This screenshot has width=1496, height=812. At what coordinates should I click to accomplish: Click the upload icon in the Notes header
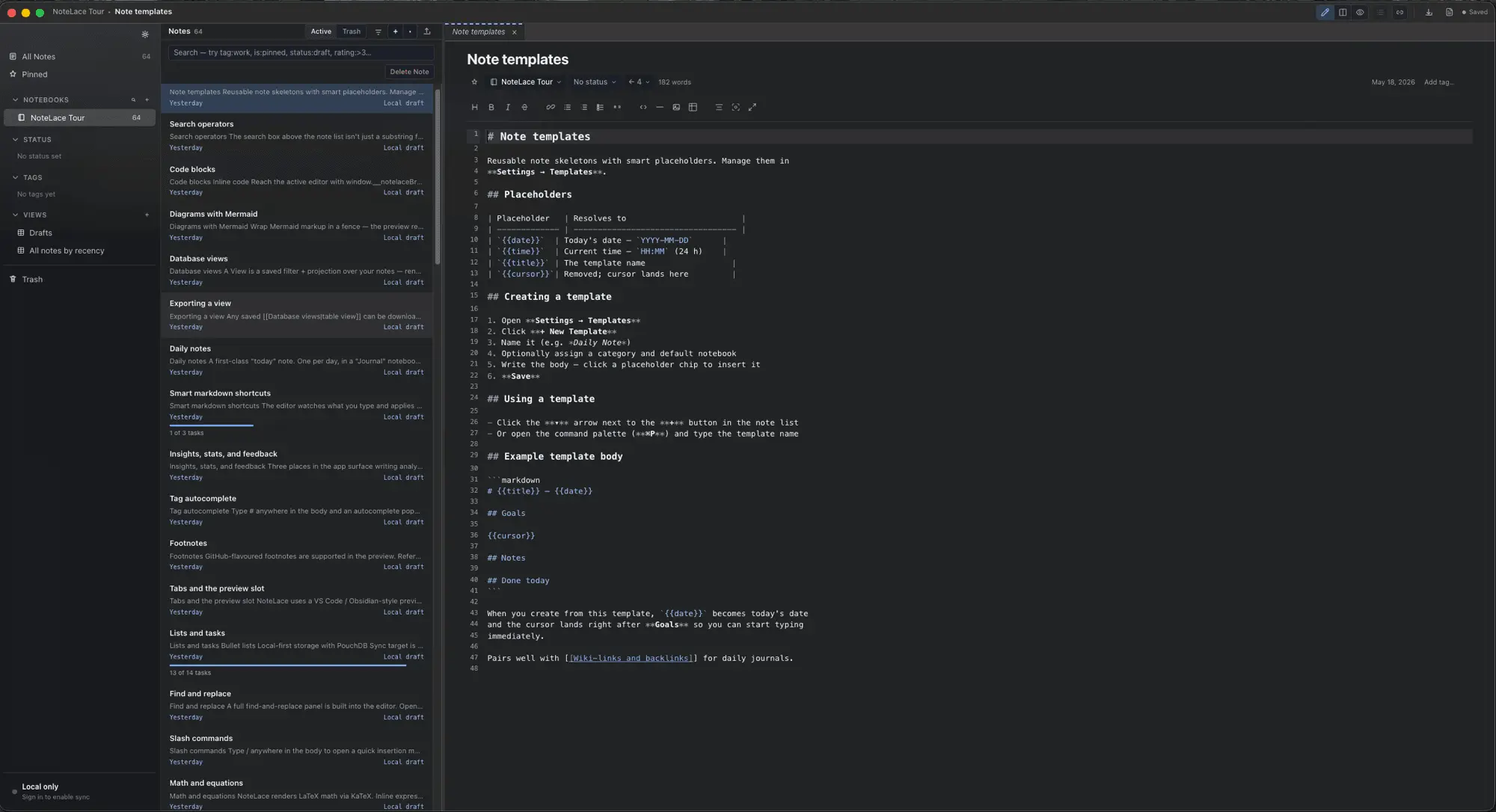point(427,31)
